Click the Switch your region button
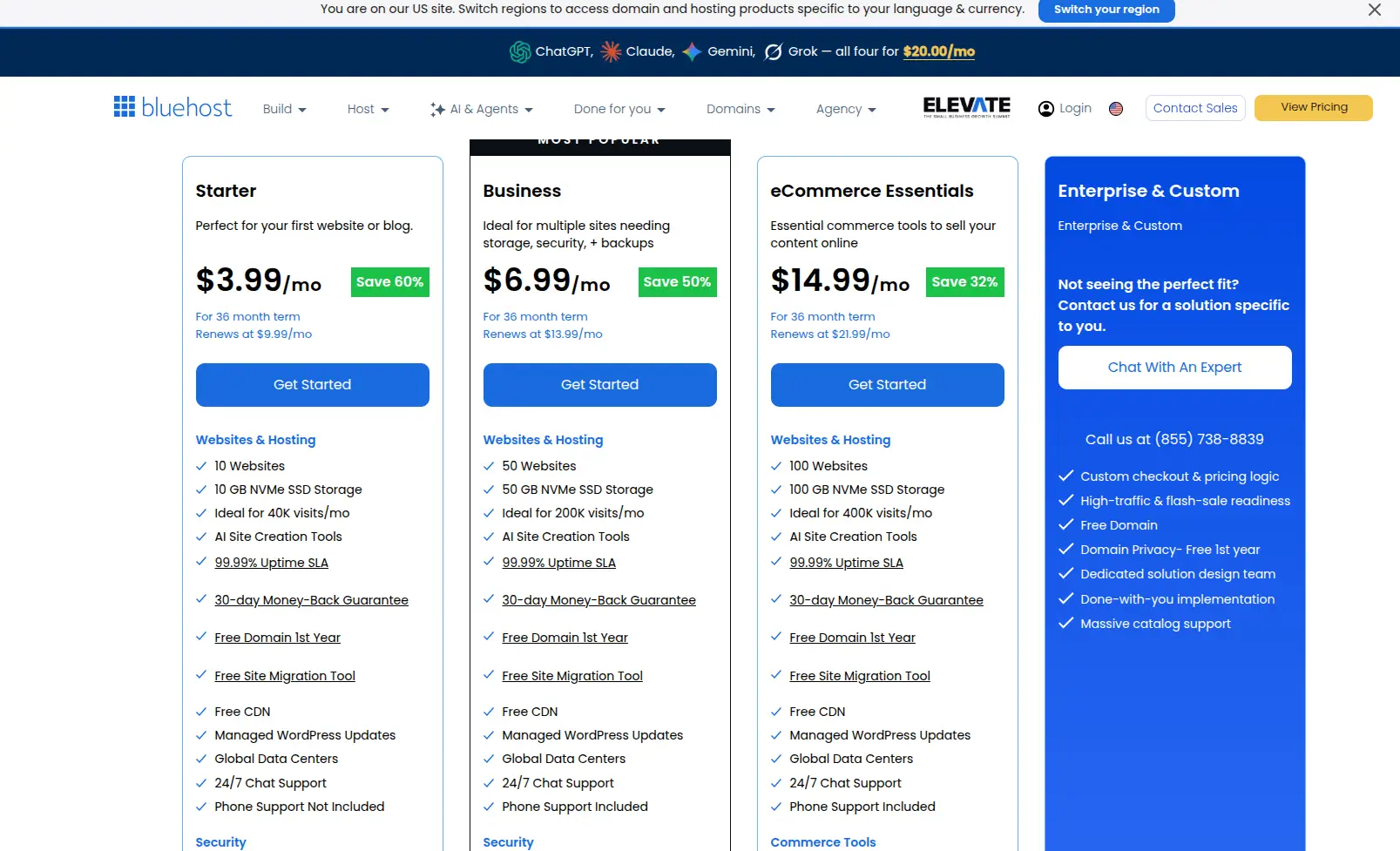 (1106, 10)
